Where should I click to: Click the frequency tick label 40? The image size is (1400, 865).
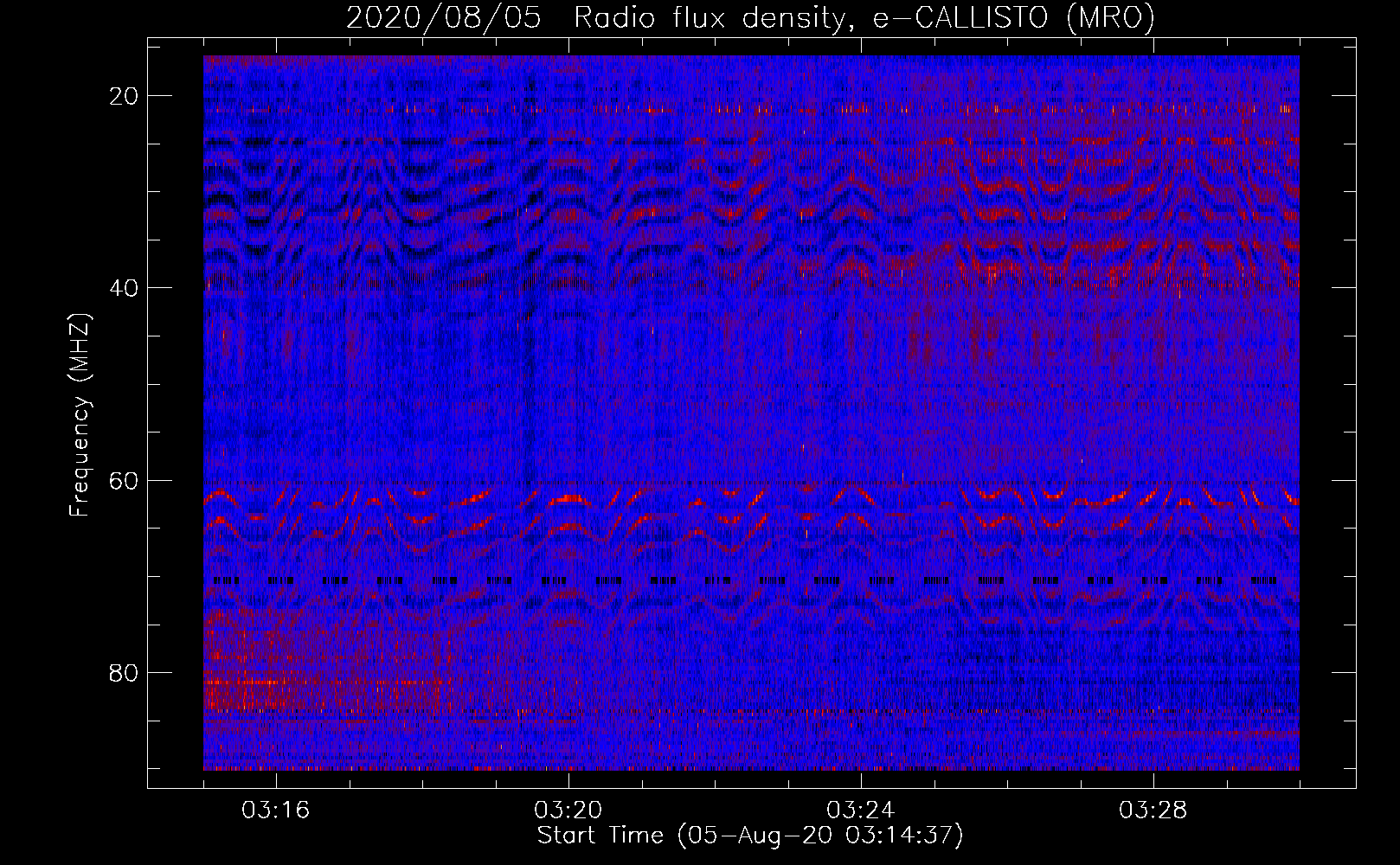coord(125,288)
